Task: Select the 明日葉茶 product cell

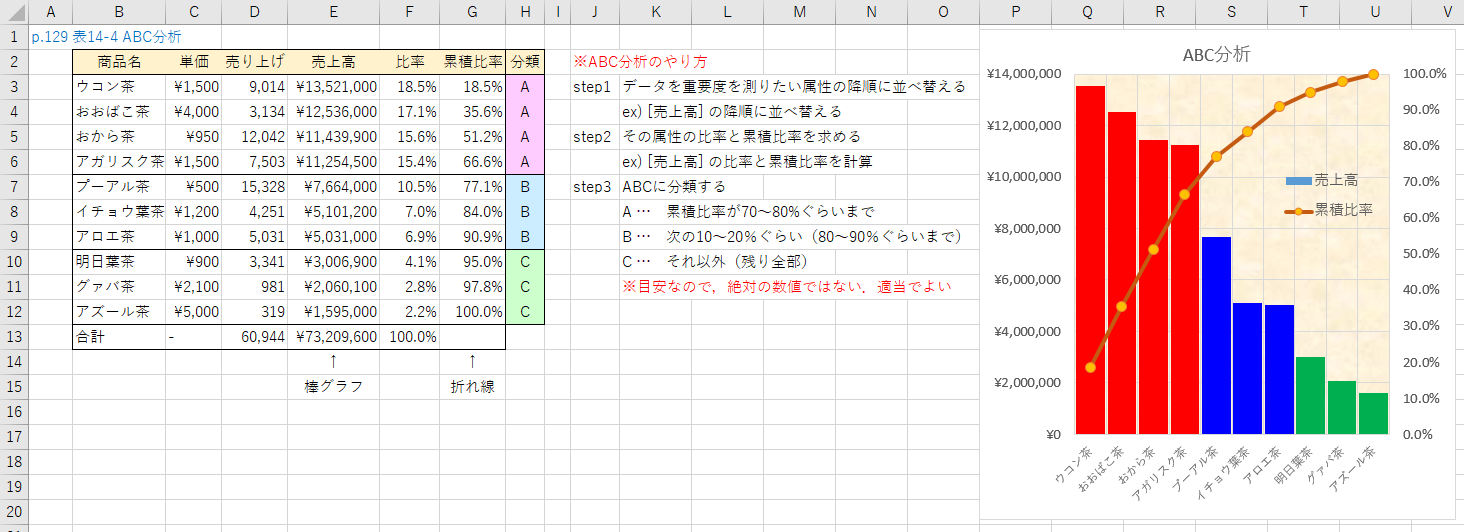Action: point(119,262)
